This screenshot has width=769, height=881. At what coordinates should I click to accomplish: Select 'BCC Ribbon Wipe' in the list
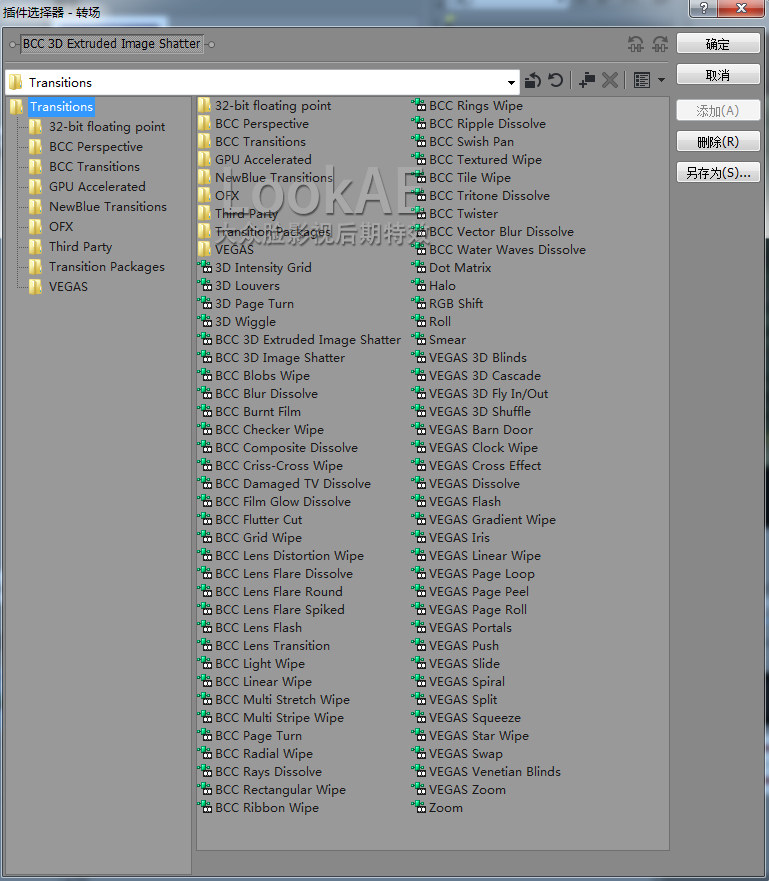pos(267,807)
